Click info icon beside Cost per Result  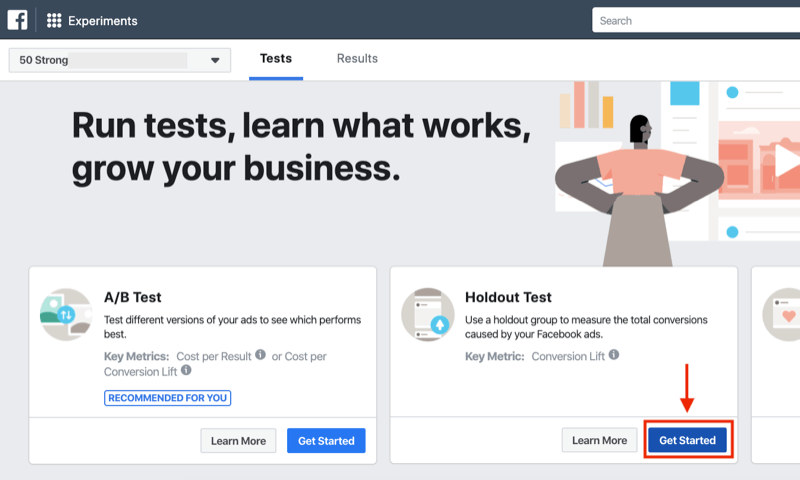pos(261,355)
